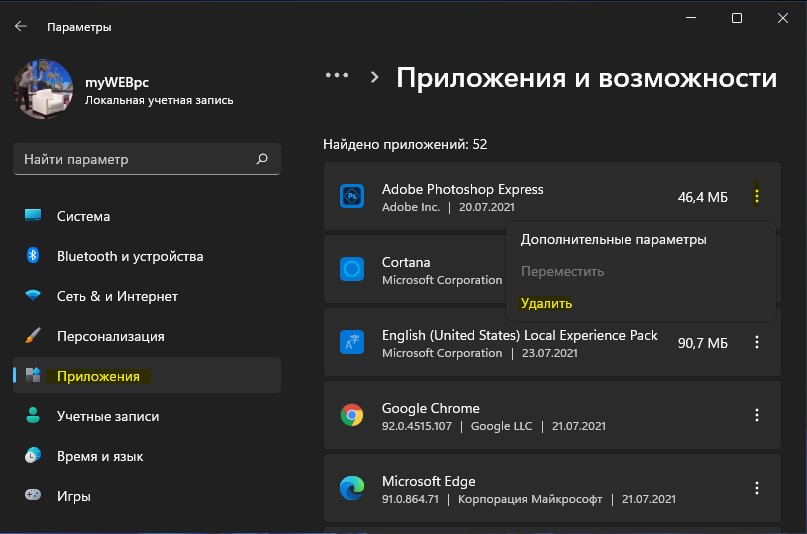Click the Система monitor icon
Image resolution: width=807 pixels, height=534 pixels.
click(x=33, y=215)
